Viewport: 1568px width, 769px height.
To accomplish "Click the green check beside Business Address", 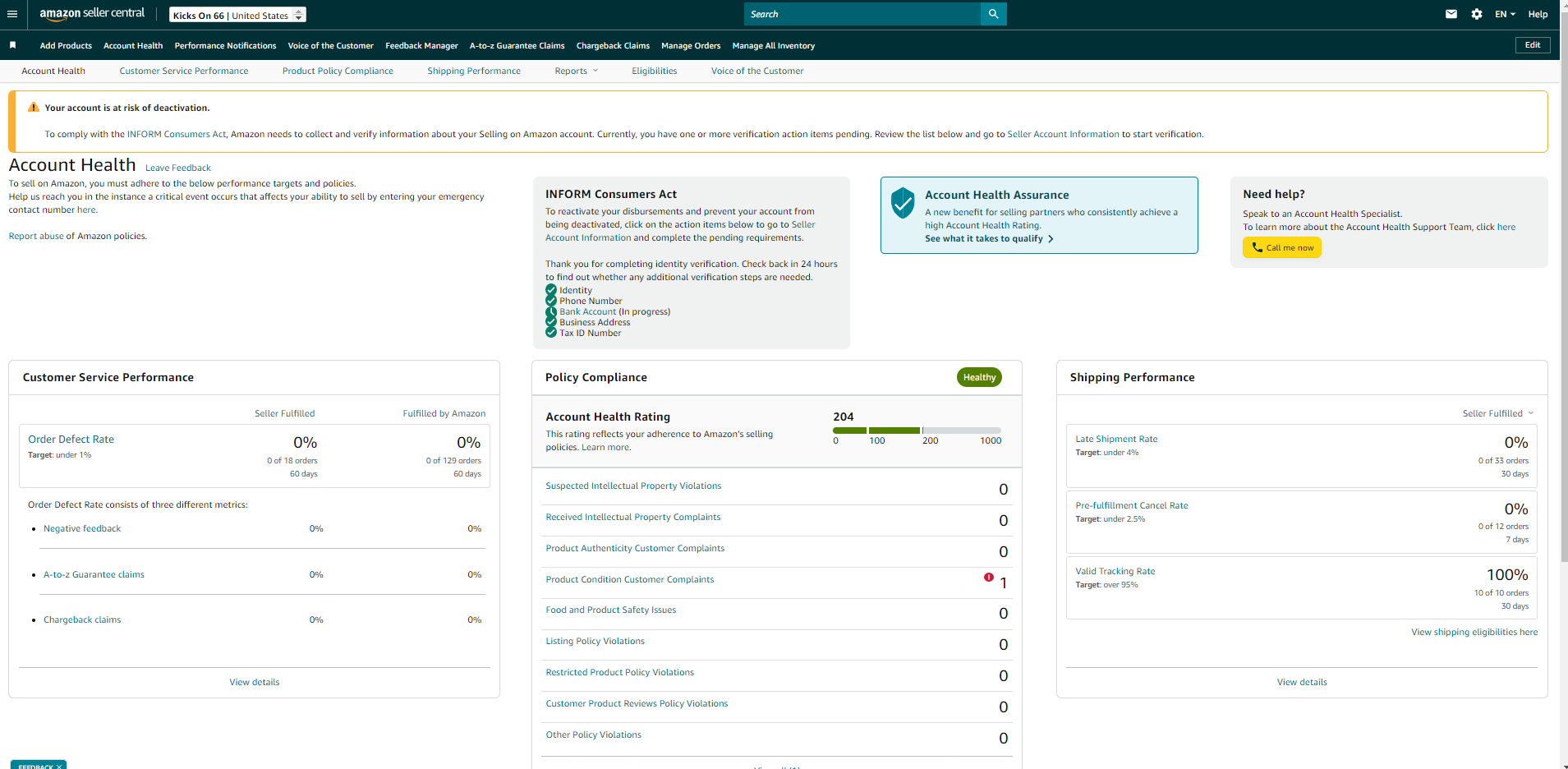I will tap(551, 322).
